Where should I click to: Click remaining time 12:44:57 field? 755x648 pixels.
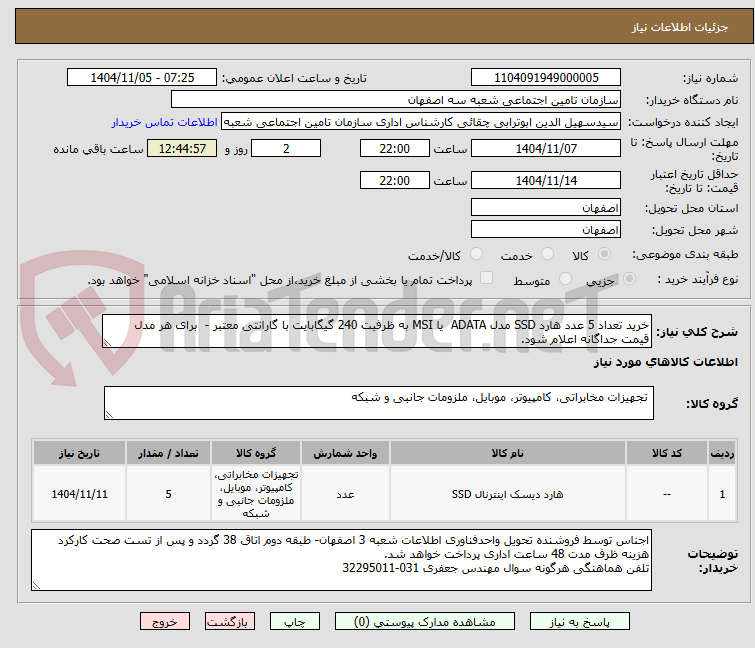pos(182,148)
